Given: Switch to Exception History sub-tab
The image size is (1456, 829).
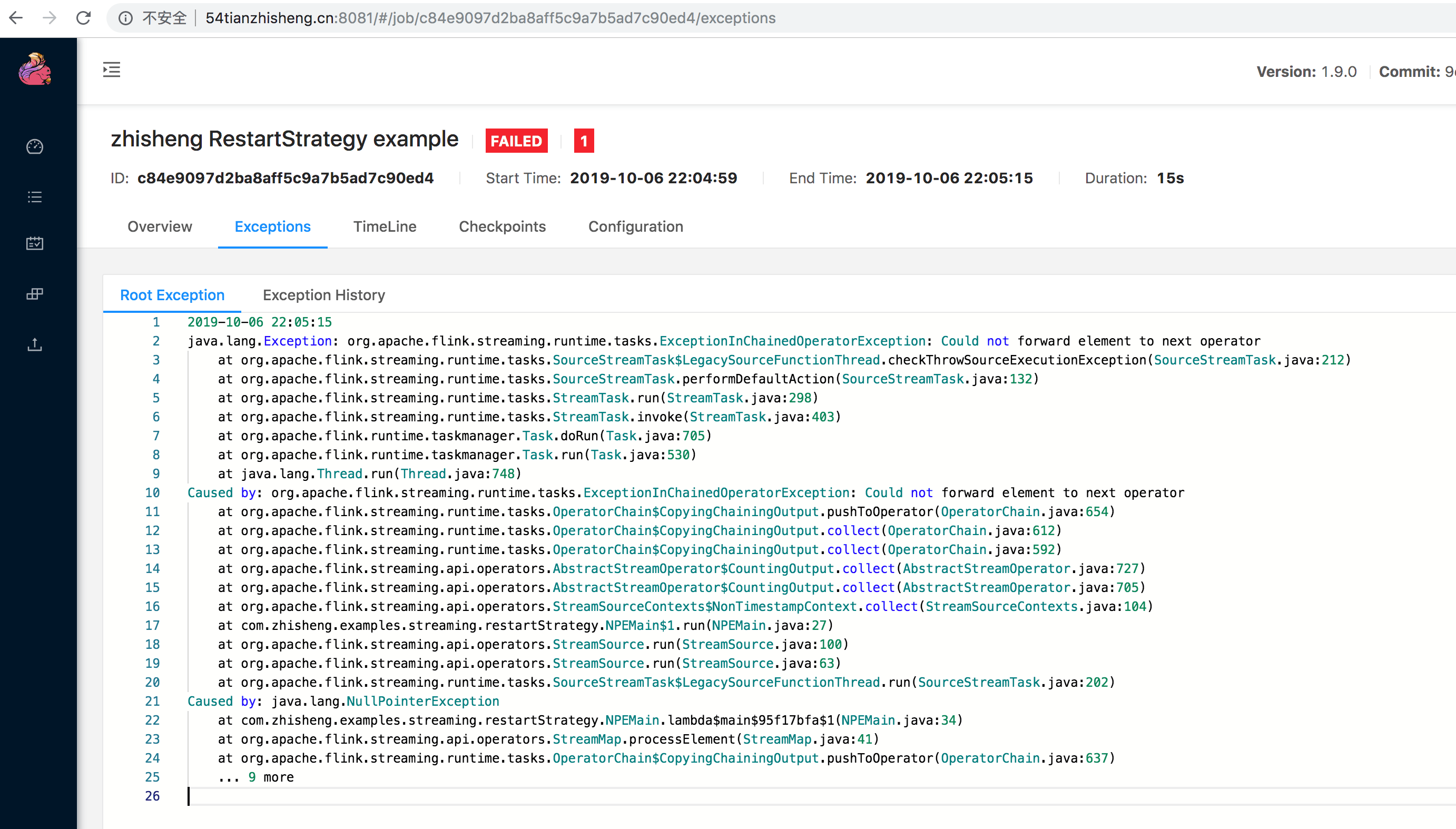Looking at the screenshot, I should click(324, 295).
